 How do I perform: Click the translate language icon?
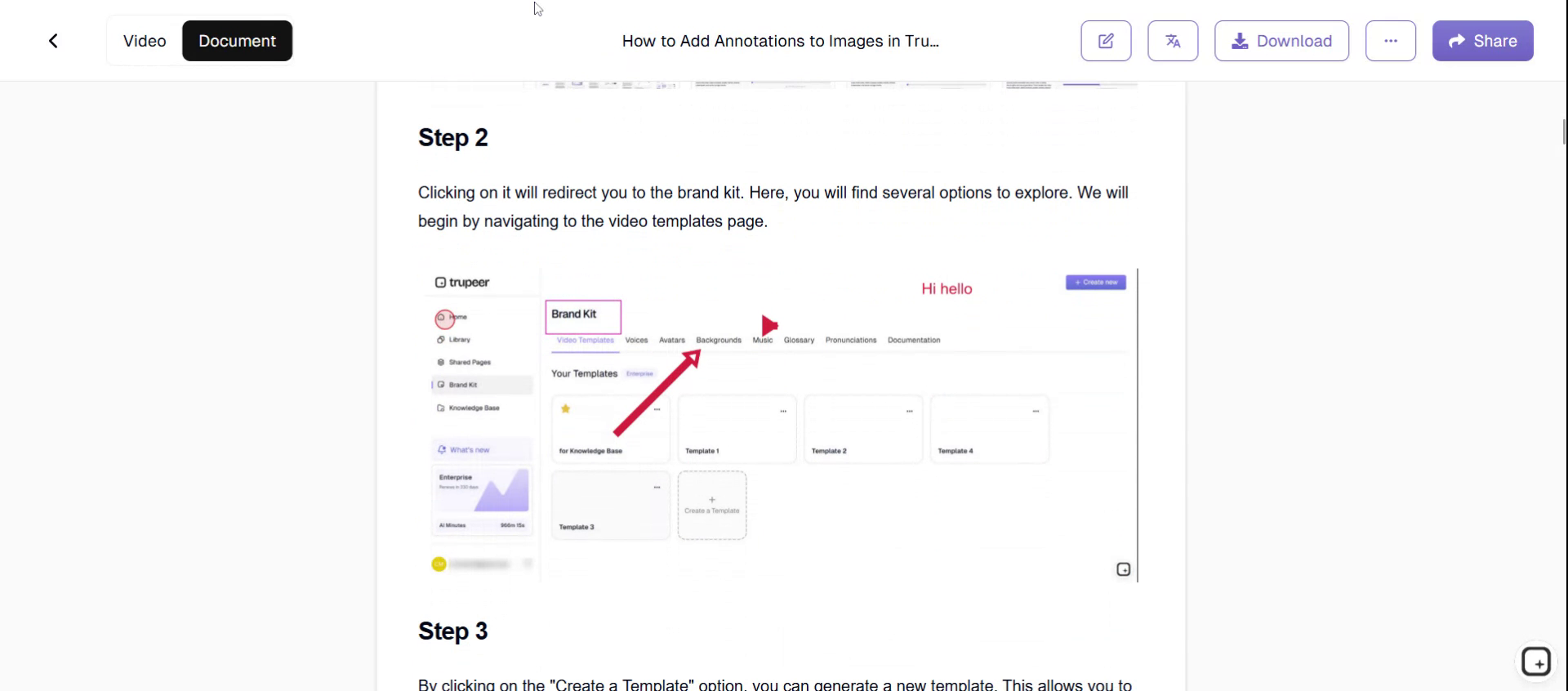pos(1173,41)
